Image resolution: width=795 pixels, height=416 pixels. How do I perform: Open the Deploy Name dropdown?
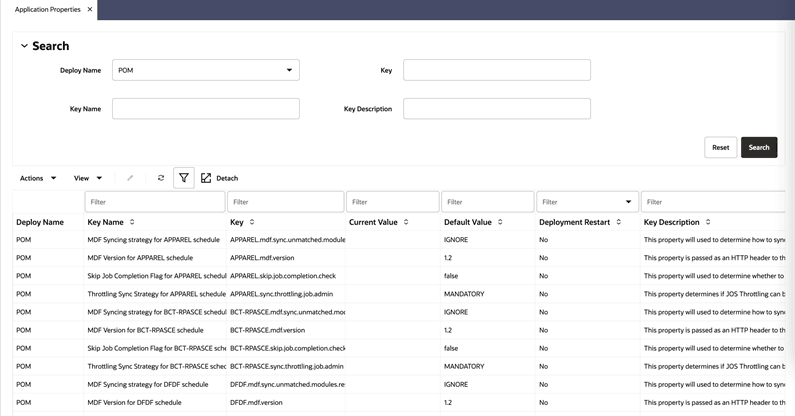click(206, 70)
